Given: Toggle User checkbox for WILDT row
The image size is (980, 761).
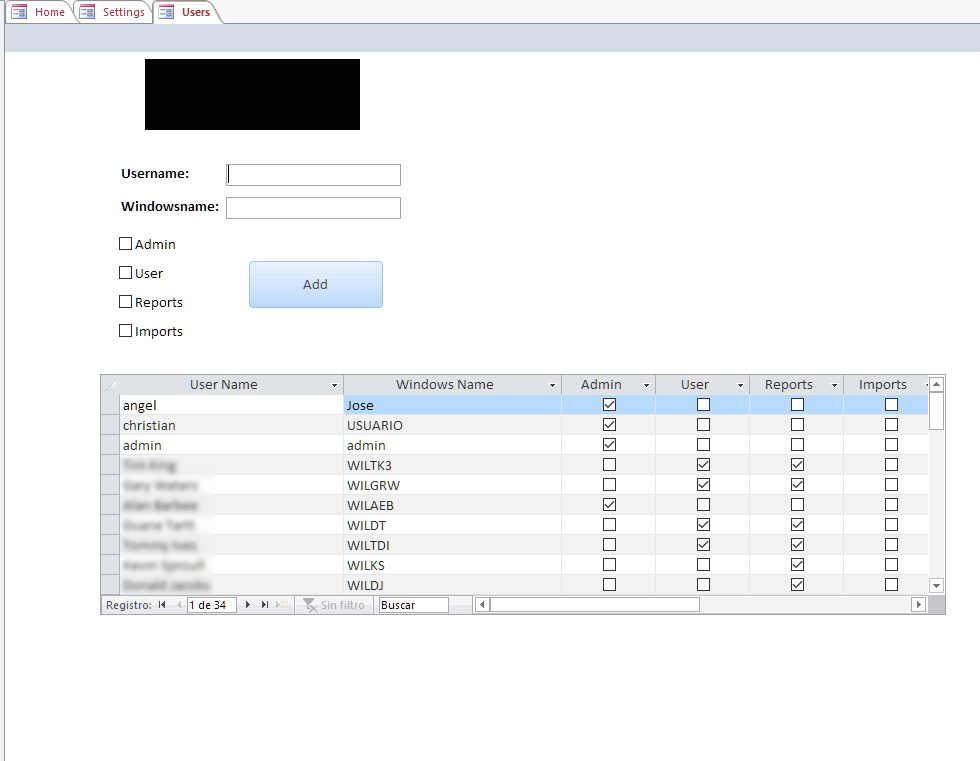Looking at the screenshot, I should tap(703, 525).
